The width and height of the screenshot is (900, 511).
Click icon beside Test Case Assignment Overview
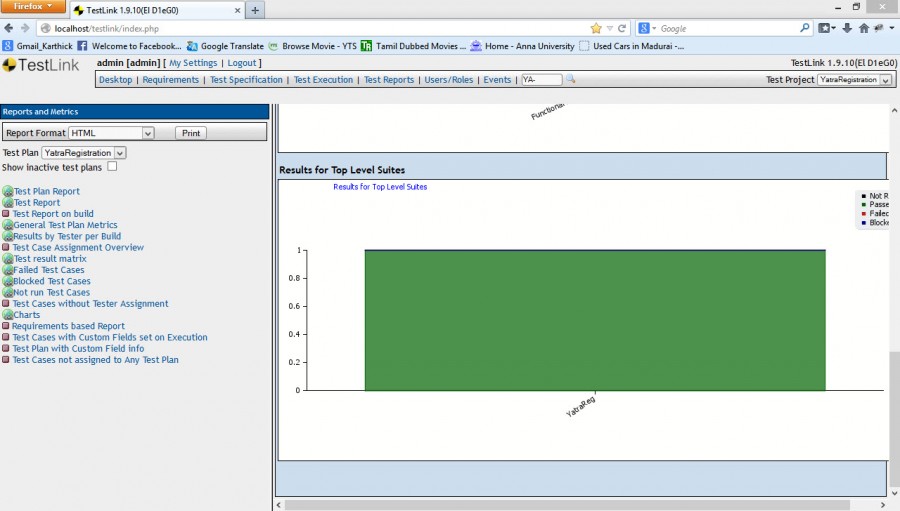pyautogui.click(x=6, y=247)
